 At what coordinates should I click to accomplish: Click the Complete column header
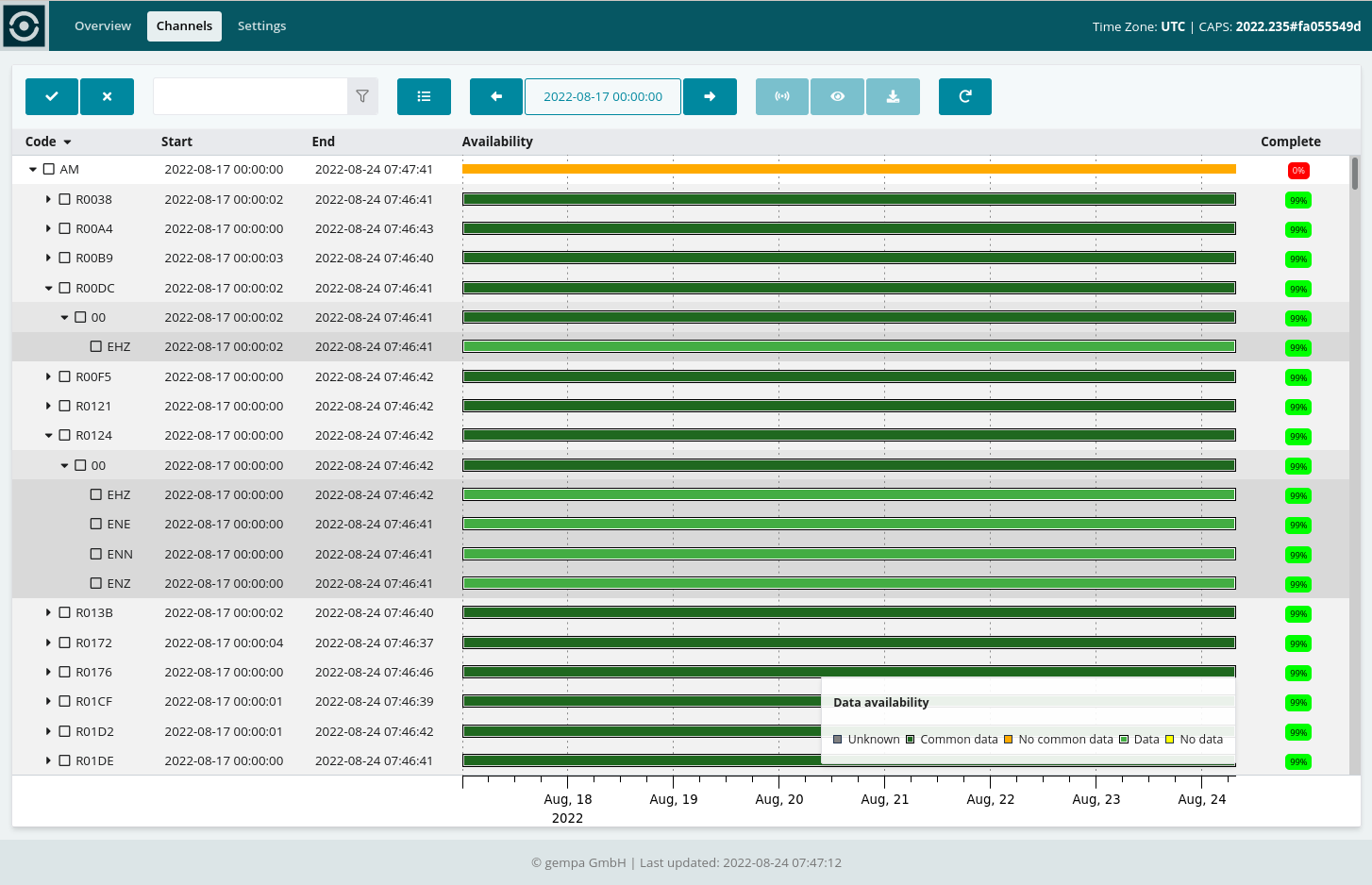tap(1290, 142)
